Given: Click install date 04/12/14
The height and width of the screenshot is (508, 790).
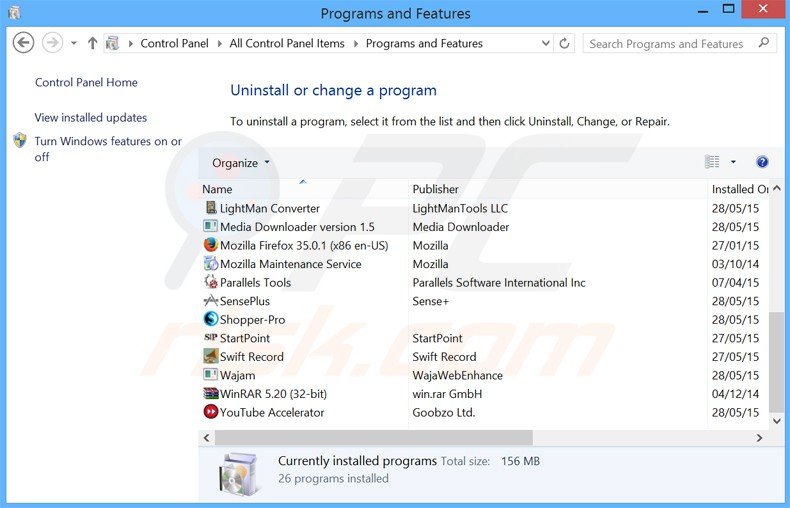Looking at the screenshot, I should coord(735,394).
